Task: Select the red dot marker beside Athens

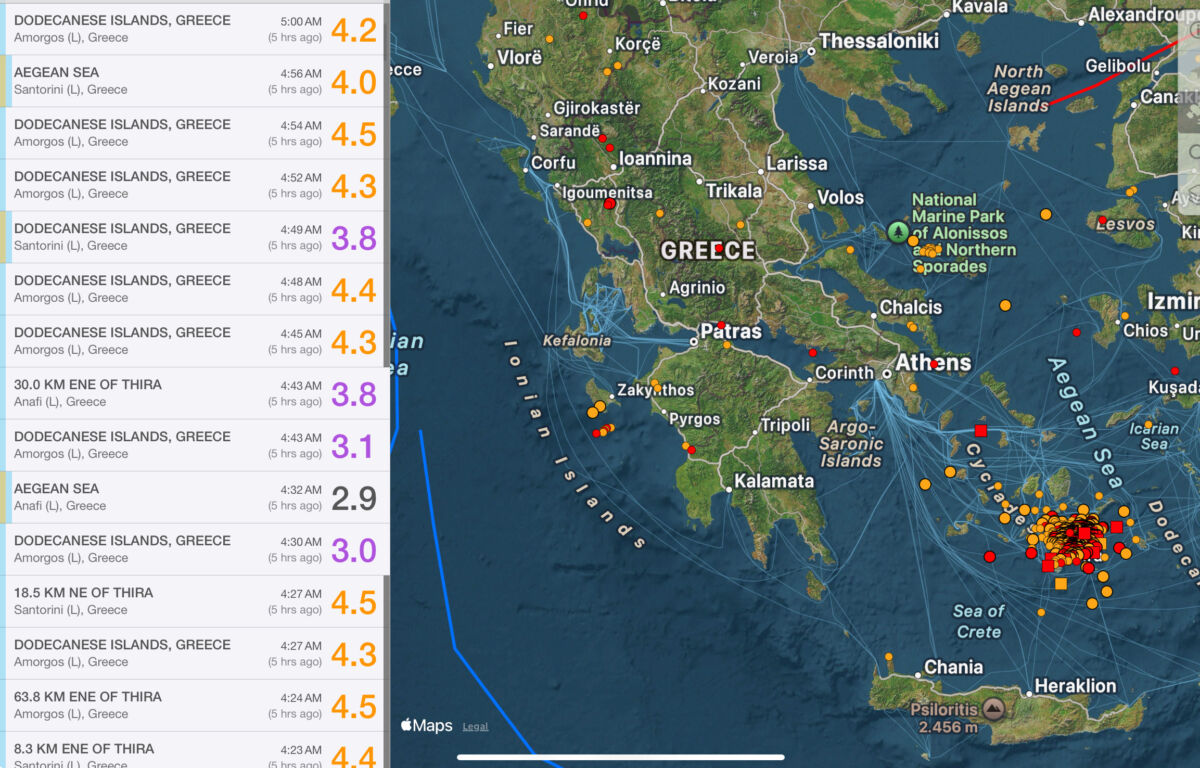Action: tap(934, 365)
